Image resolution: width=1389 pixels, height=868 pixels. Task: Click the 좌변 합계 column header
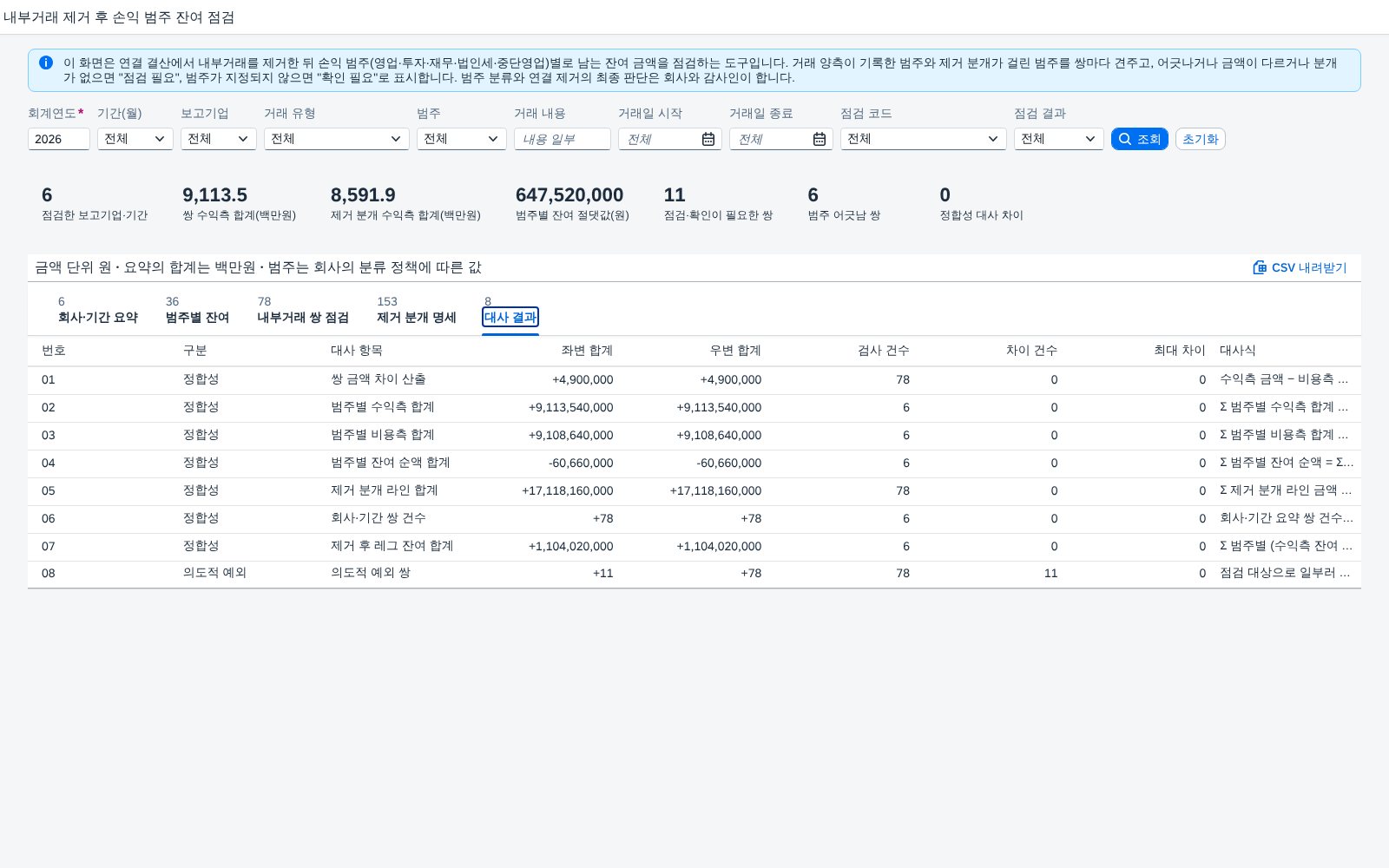coord(587,351)
